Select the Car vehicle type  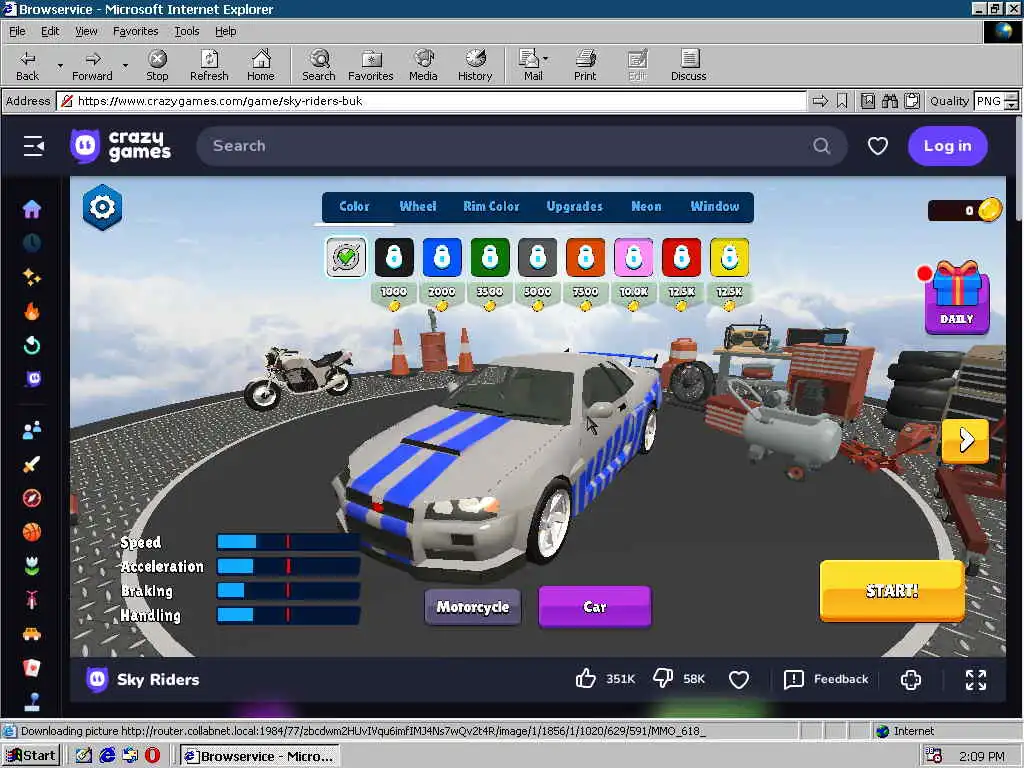[595, 607]
